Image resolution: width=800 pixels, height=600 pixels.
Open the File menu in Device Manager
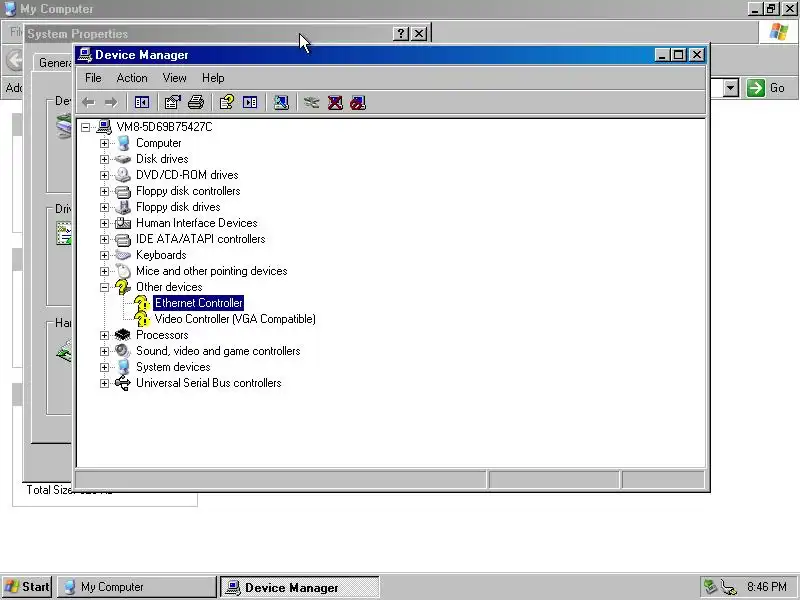point(93,78)
